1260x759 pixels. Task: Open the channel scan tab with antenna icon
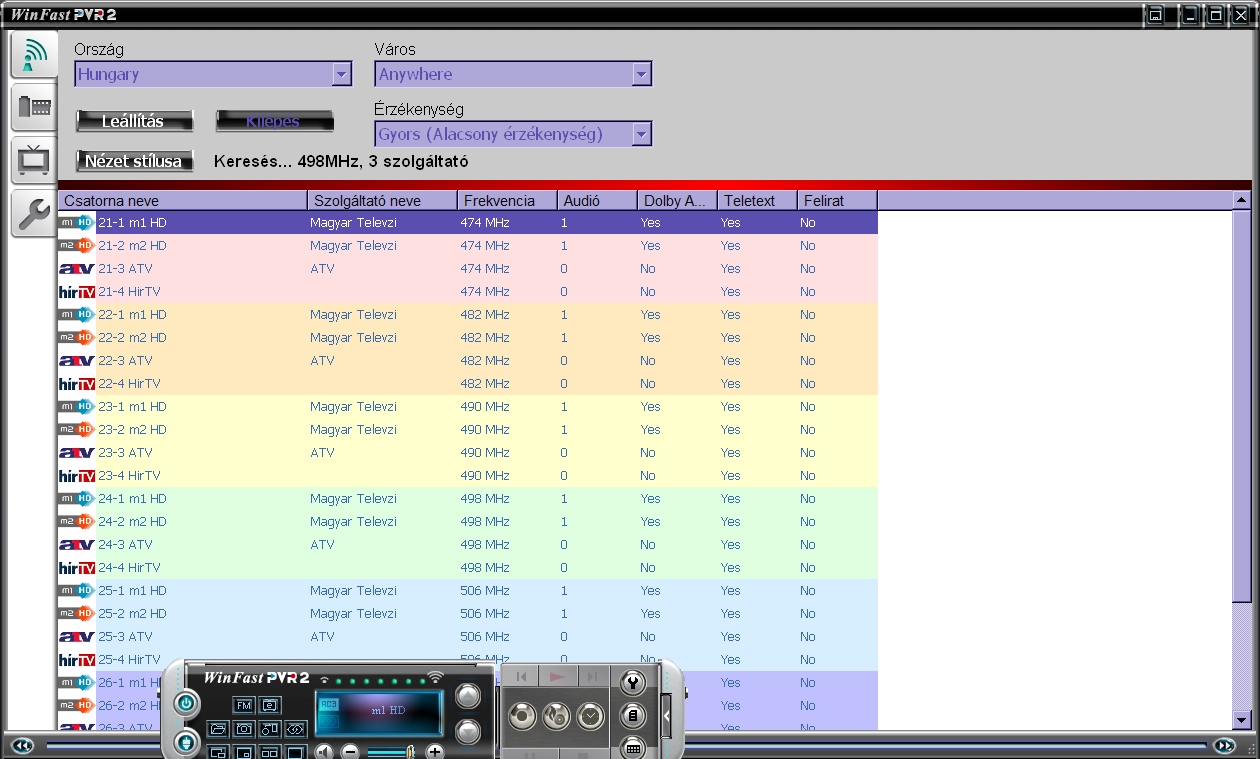(x=34, y=55)
